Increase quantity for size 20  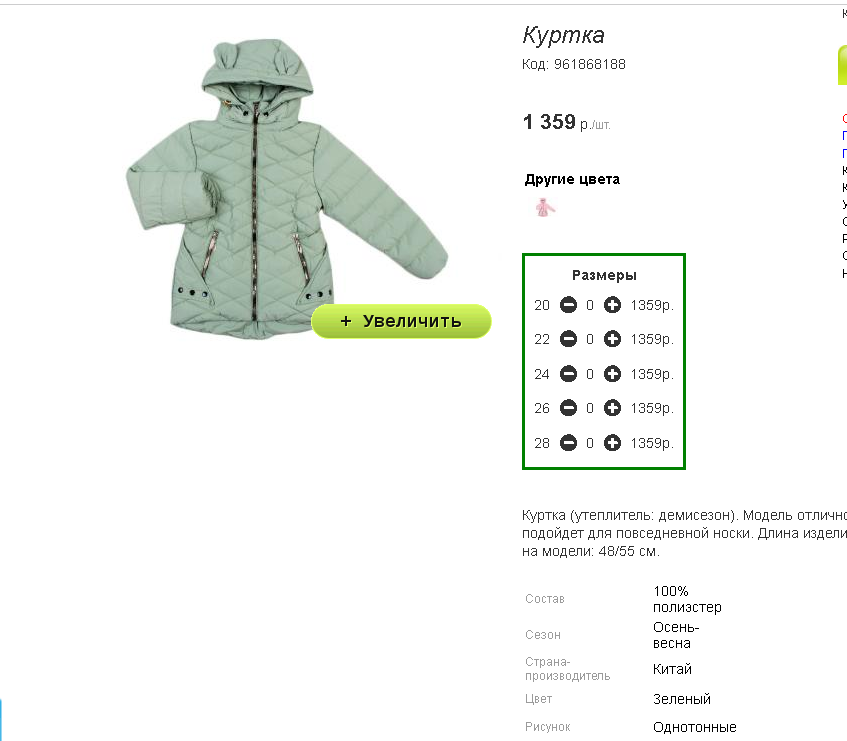click(x=612, y=305)
